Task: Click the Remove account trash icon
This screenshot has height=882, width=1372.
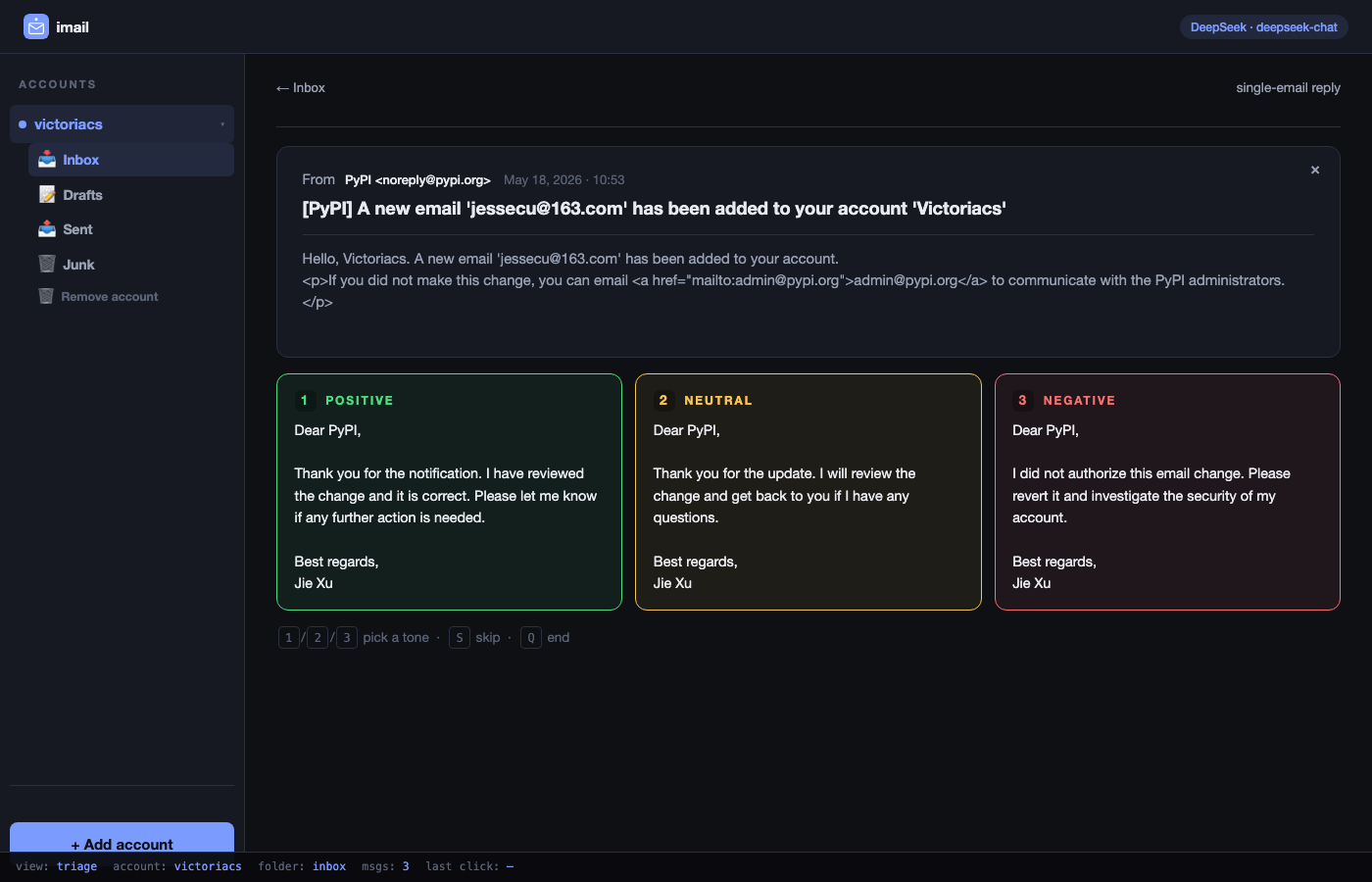Action: [46, 296]
